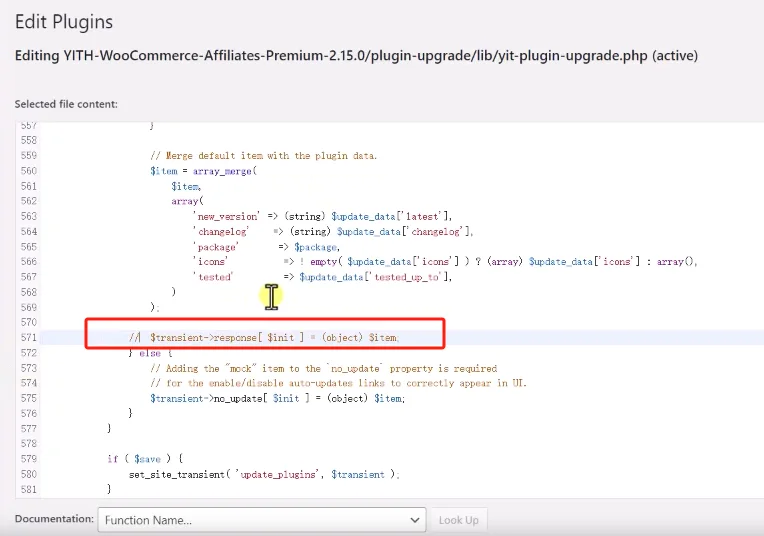Click the '} else {' line

pyautogui.click(x=151, y=353)
